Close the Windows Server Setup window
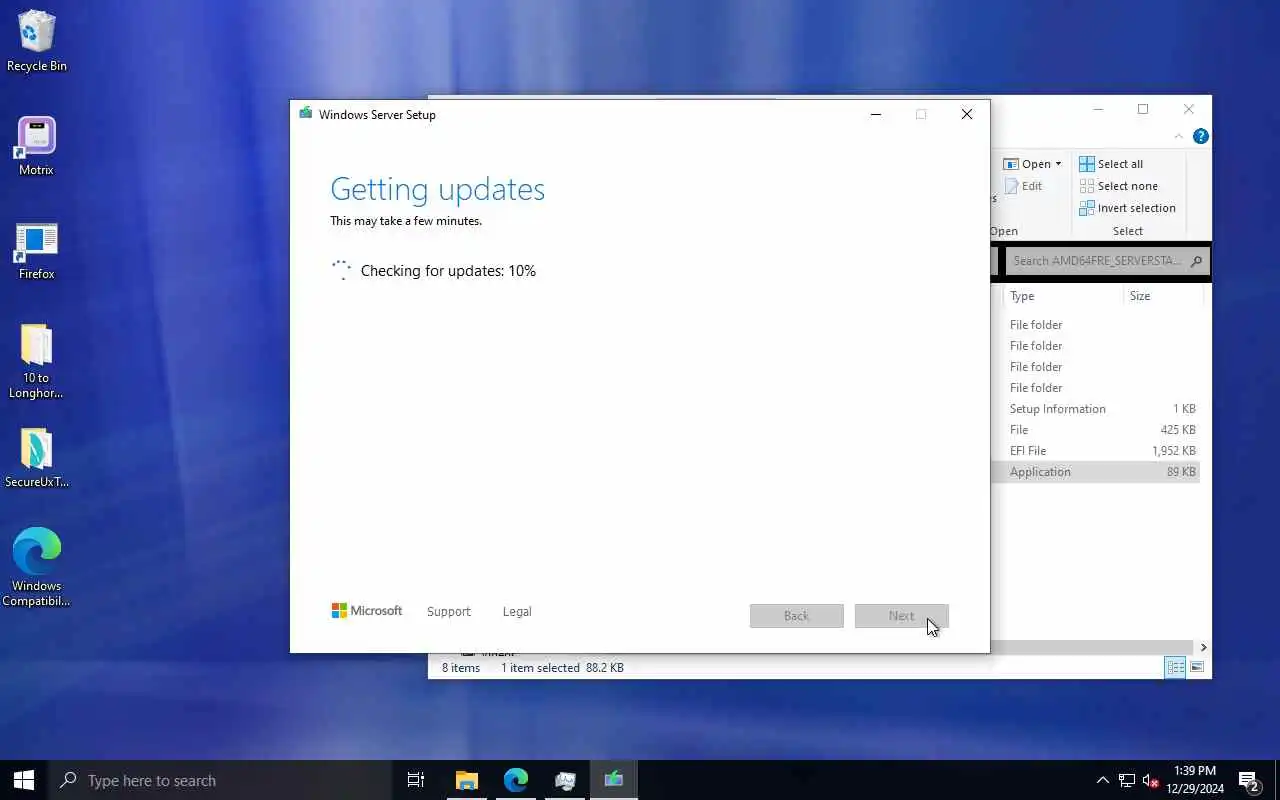The height and width of the screenshot is (800, 1280). [x=967, y=114]
